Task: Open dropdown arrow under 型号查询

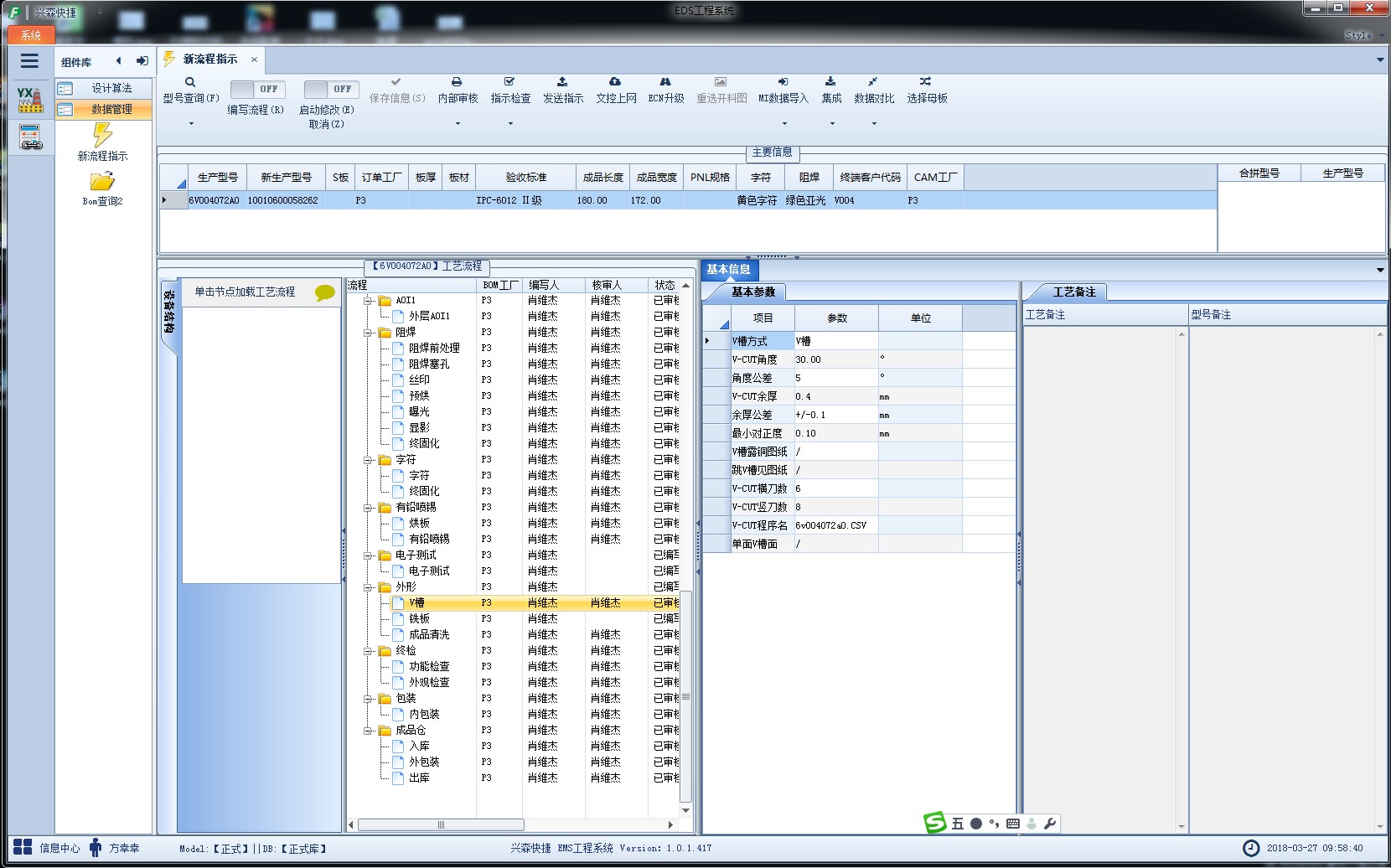Action: tap(191, 124)
